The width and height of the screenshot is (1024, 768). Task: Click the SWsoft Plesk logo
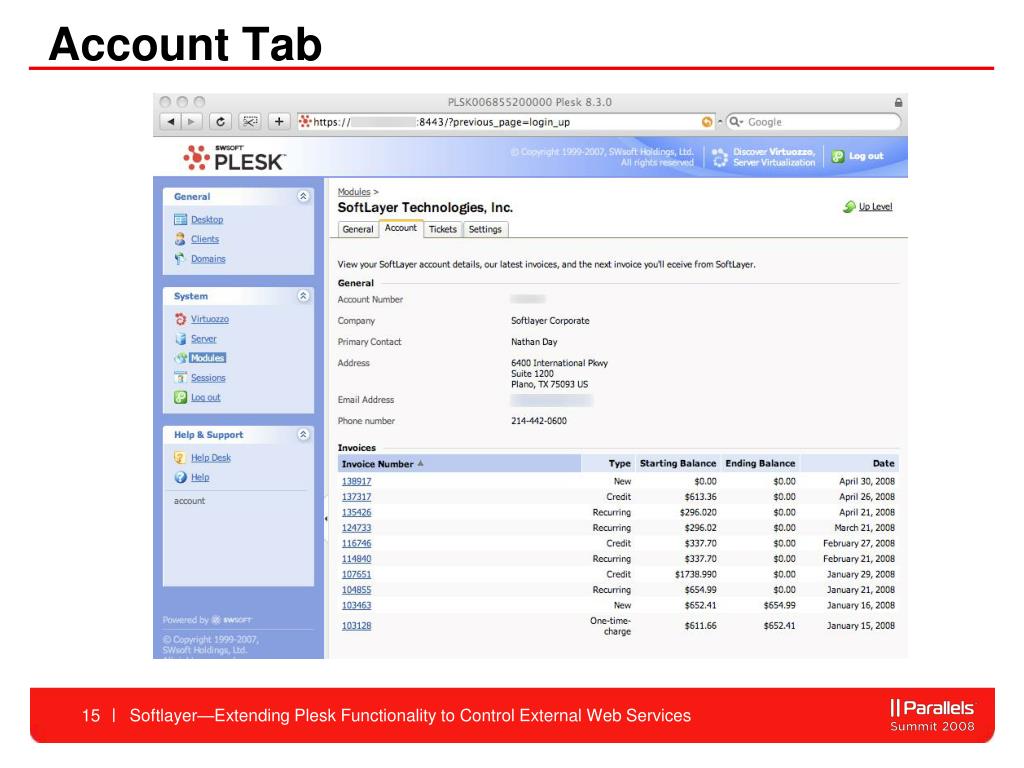pyautogui.click(x=234, y=158)
